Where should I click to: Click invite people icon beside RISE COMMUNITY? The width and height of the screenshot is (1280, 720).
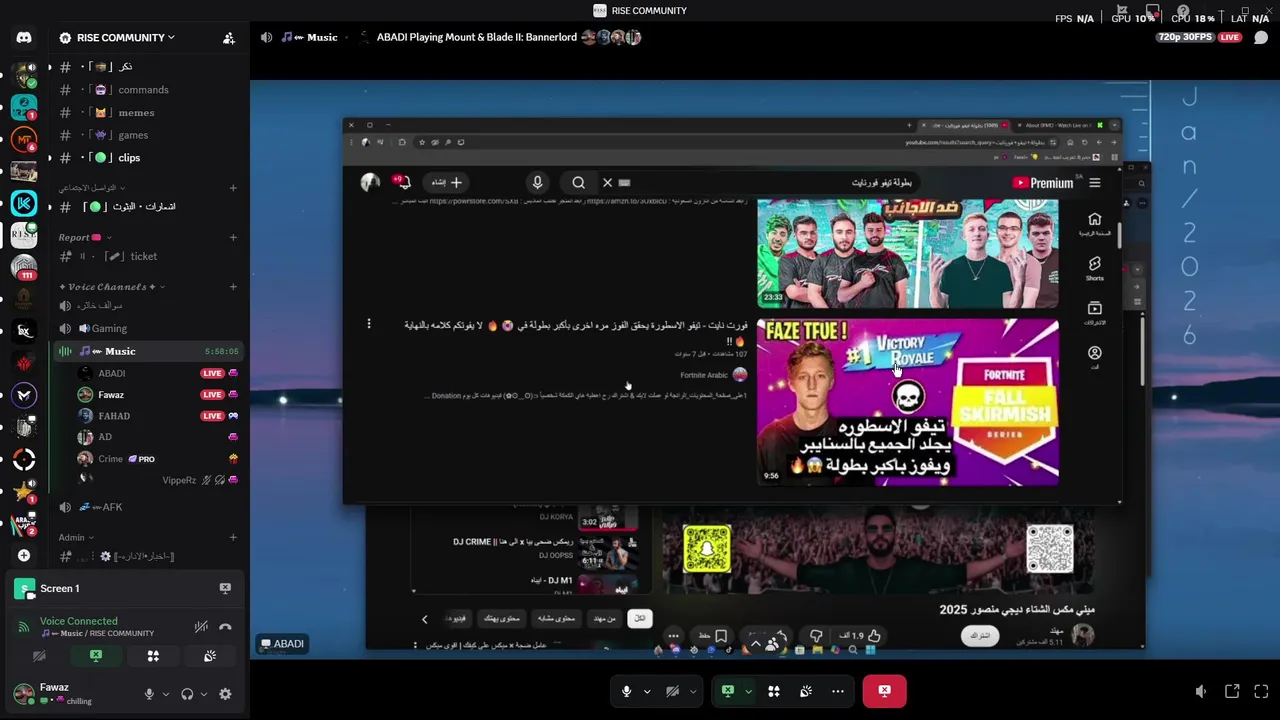coord(229,38)
